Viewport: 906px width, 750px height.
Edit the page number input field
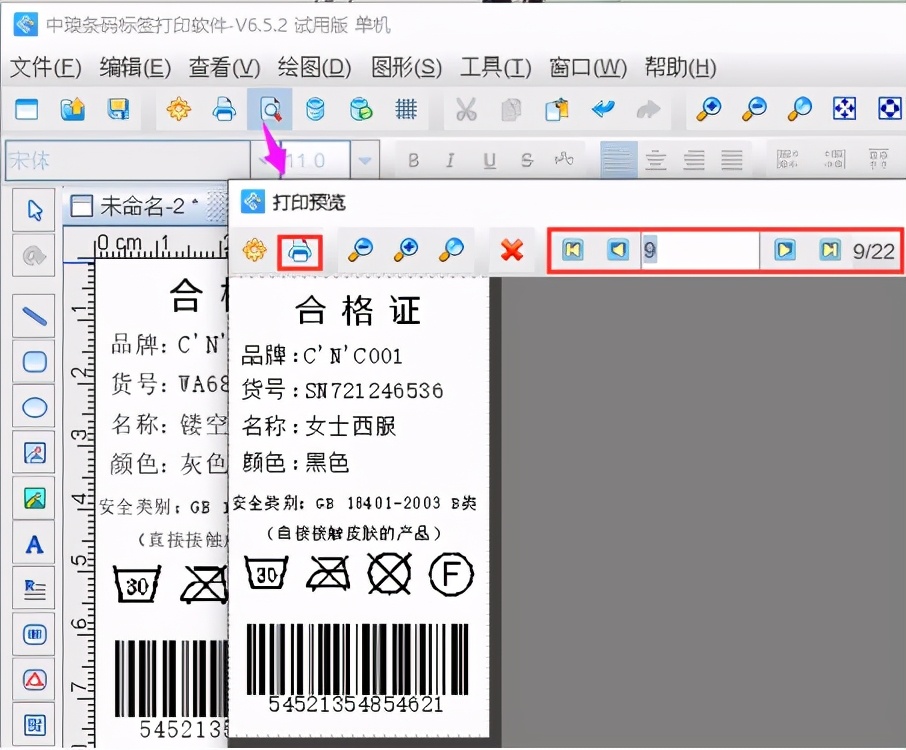pyautogui.click(x=700, y=251)
